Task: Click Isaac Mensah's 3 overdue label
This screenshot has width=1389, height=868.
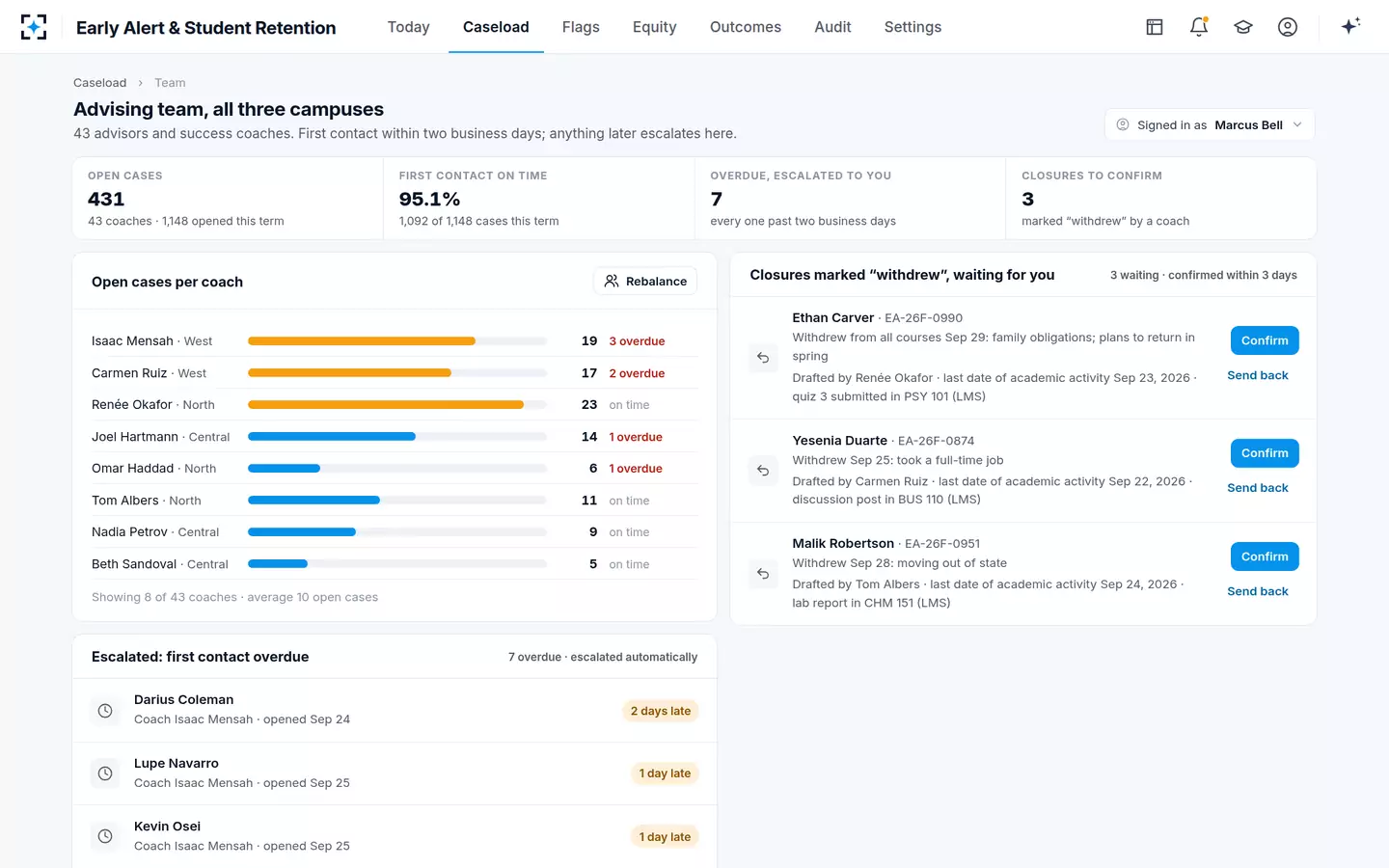Action: [x=637, y=341]
